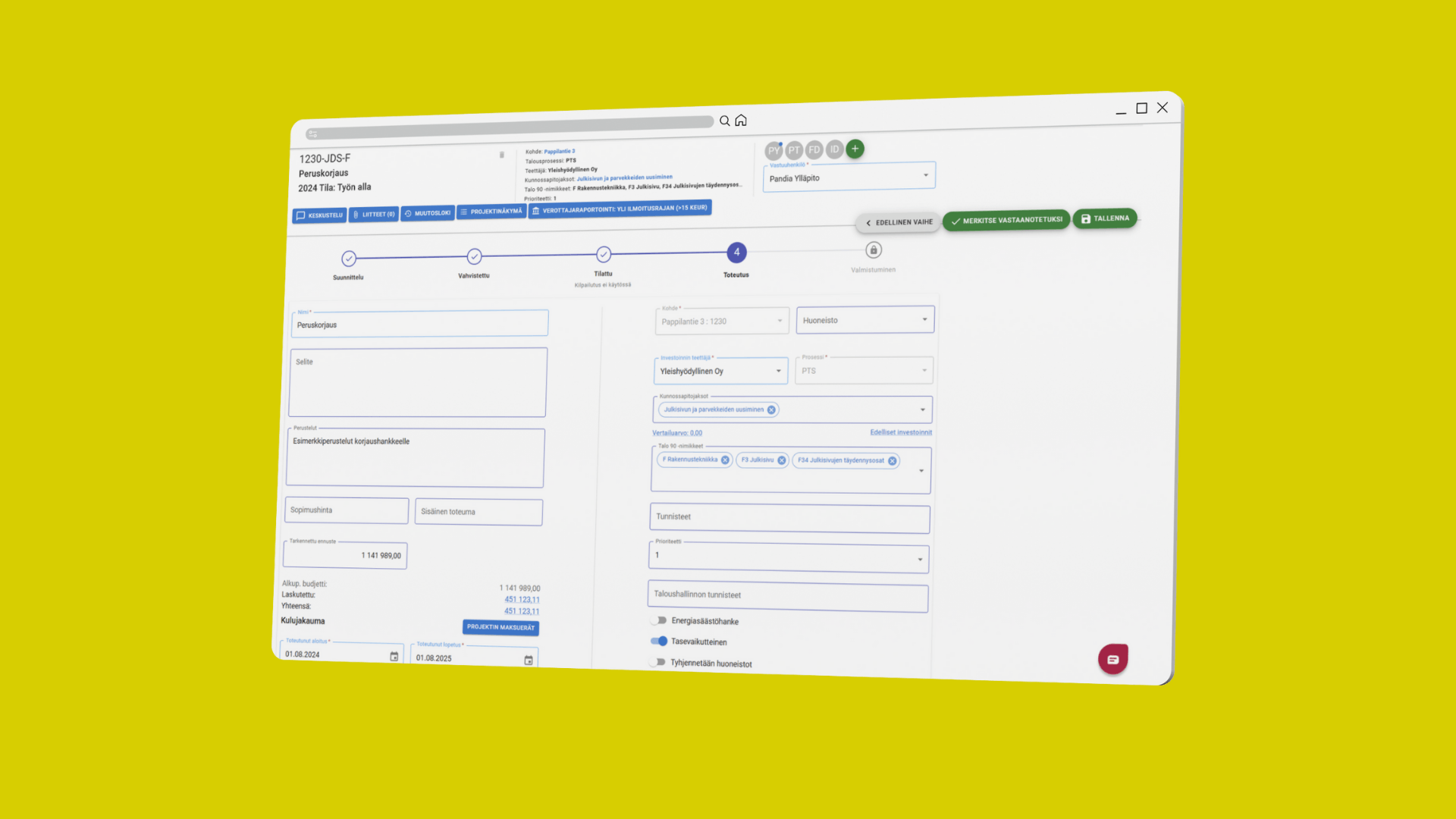Open the Edelliset investoinnit link
Viewport: 1456px width, 819px height.
point(901,432)
